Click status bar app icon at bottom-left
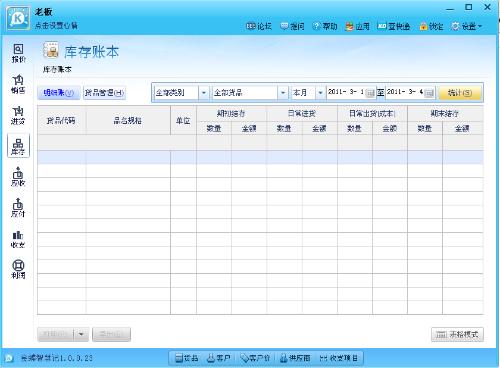 pyautogui.click(x=9, y=358)
